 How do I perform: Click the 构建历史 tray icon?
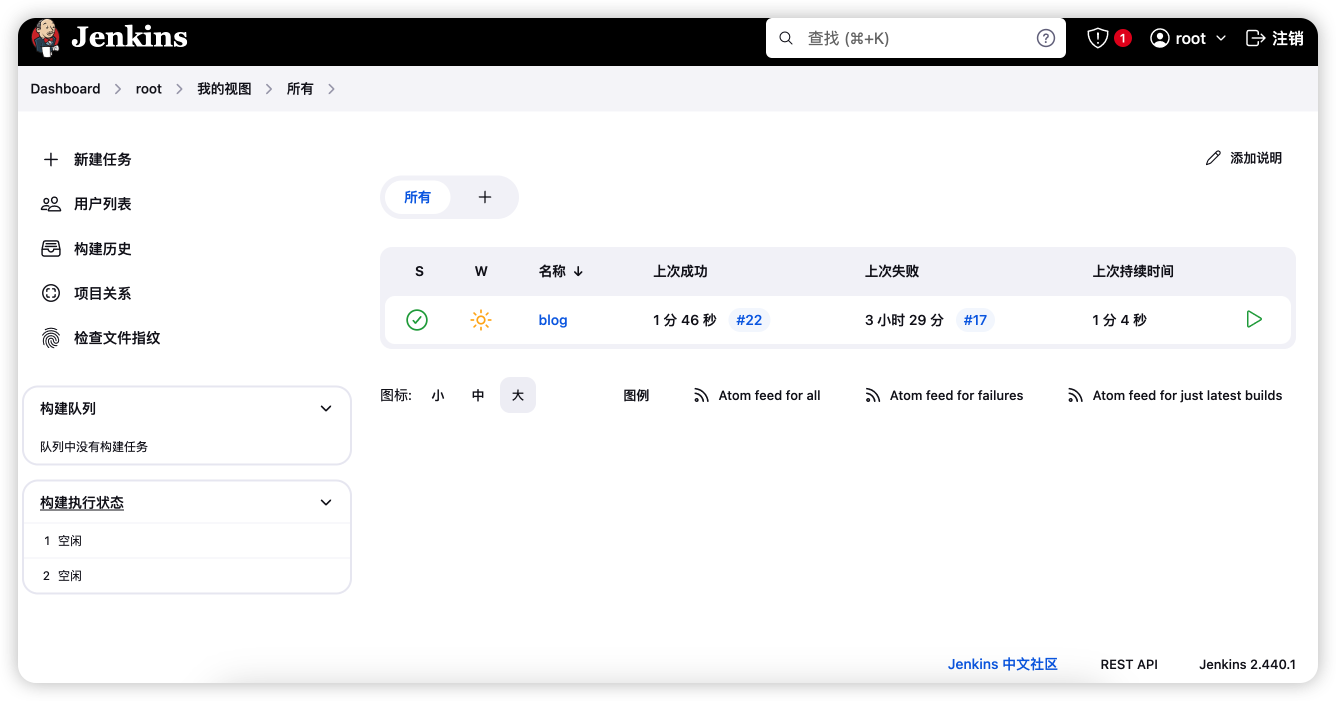coord(51,249)
